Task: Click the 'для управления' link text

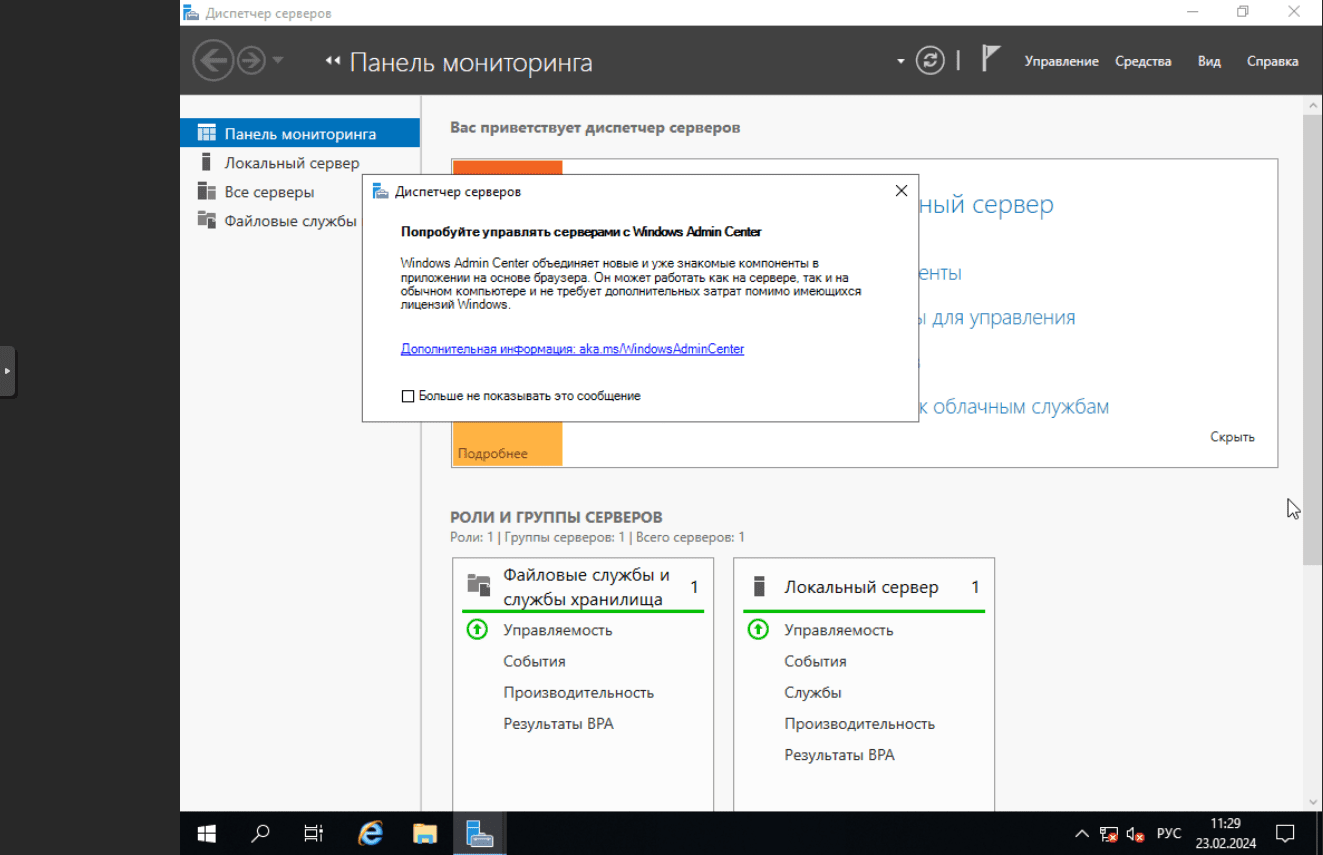Action: tap(1004, 318)
